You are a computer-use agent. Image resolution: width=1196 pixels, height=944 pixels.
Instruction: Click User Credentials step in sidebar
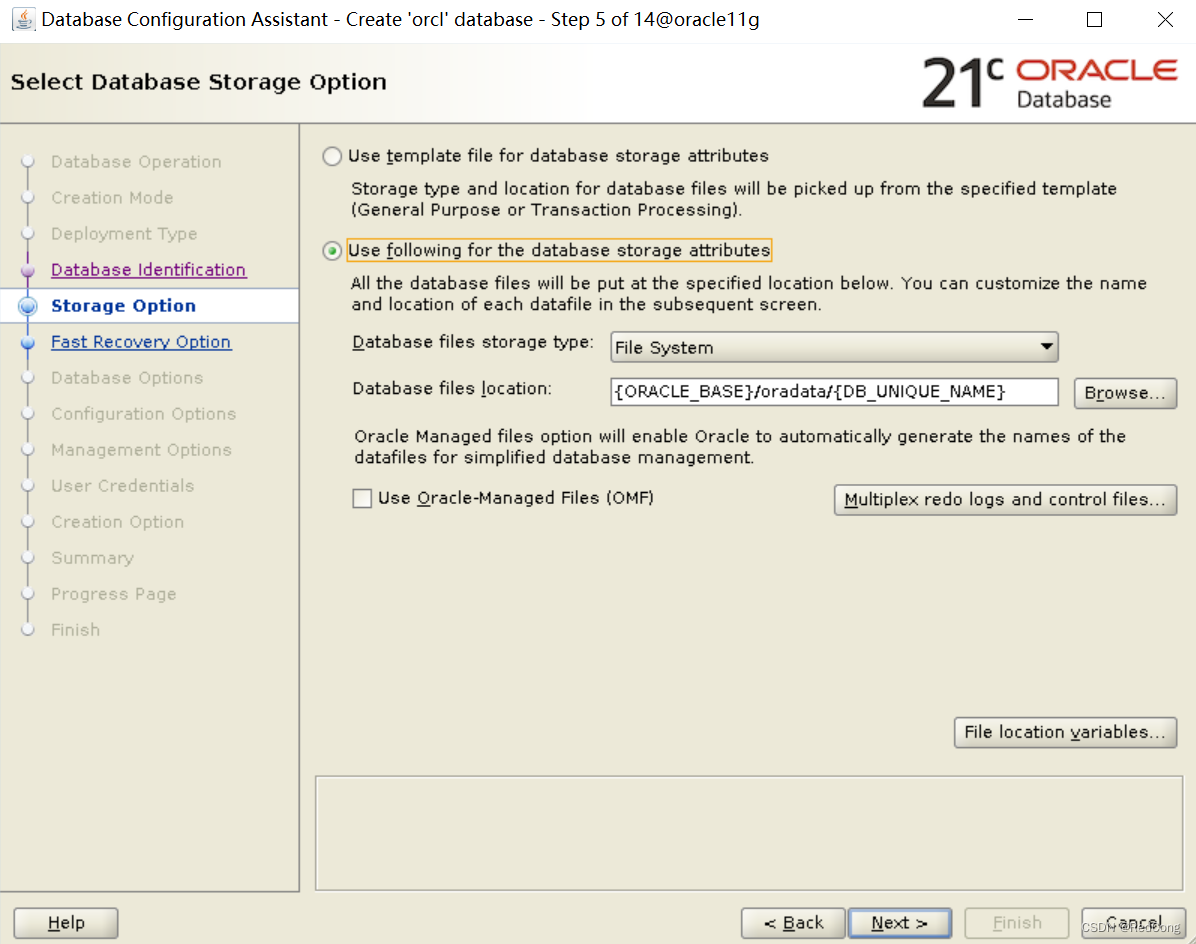point(123,486)
